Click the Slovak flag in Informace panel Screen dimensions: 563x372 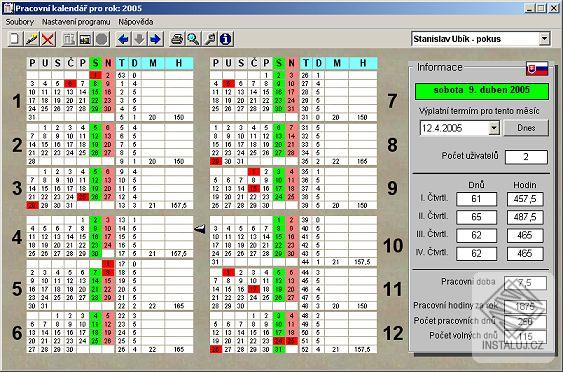point(537,68)
